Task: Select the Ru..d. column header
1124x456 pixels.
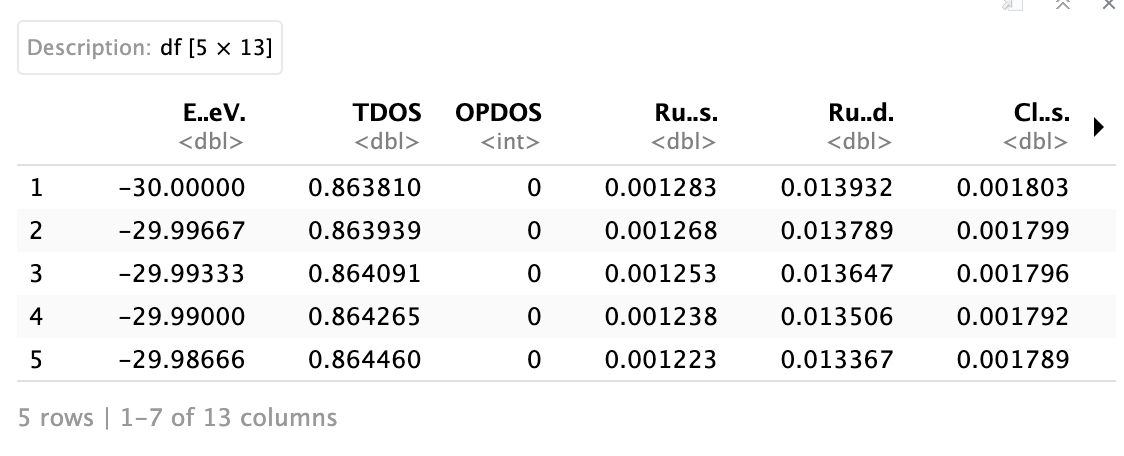Action: [x=861, y=113]
